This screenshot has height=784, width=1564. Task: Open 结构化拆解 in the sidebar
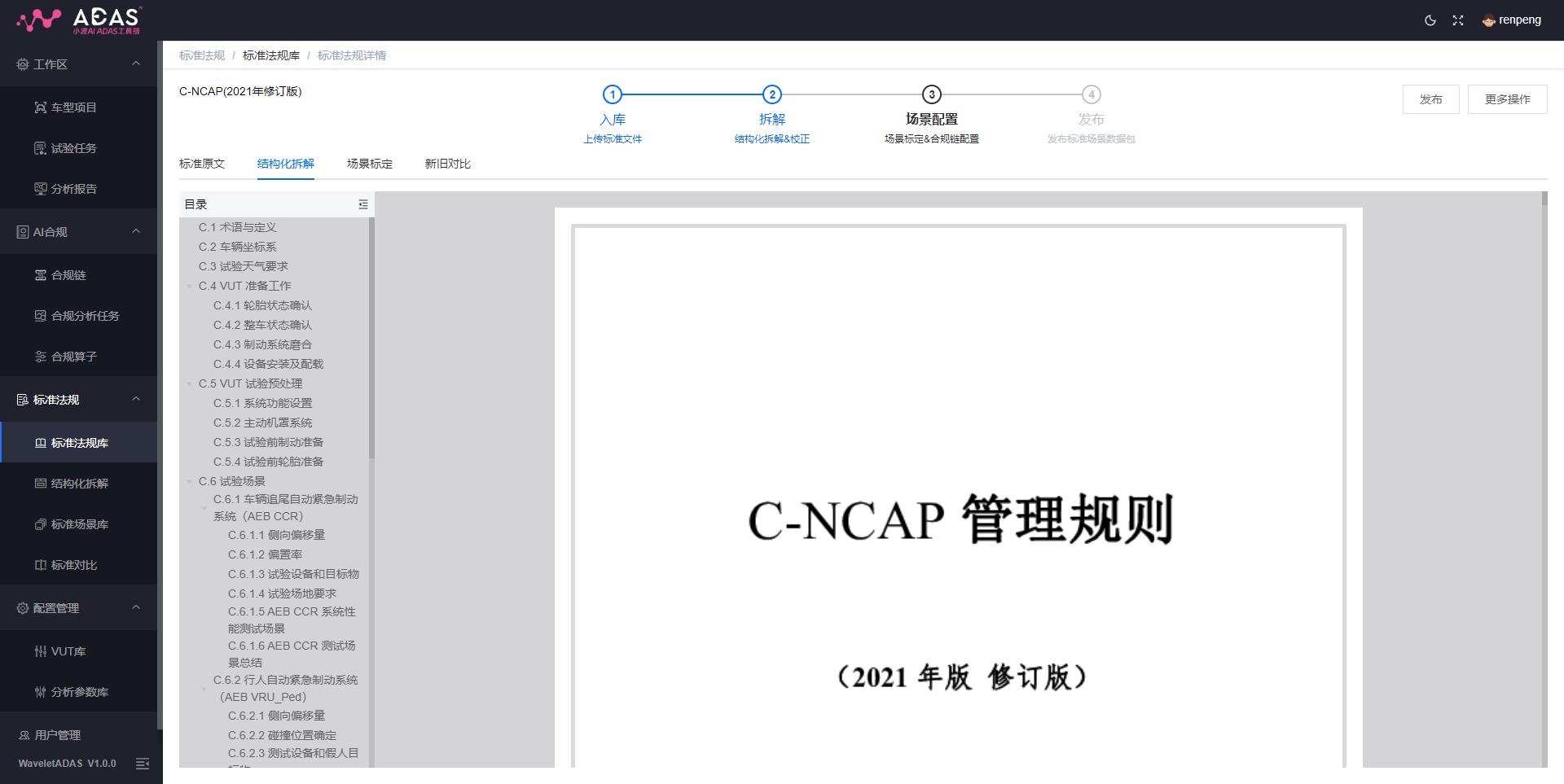point(78,484)
